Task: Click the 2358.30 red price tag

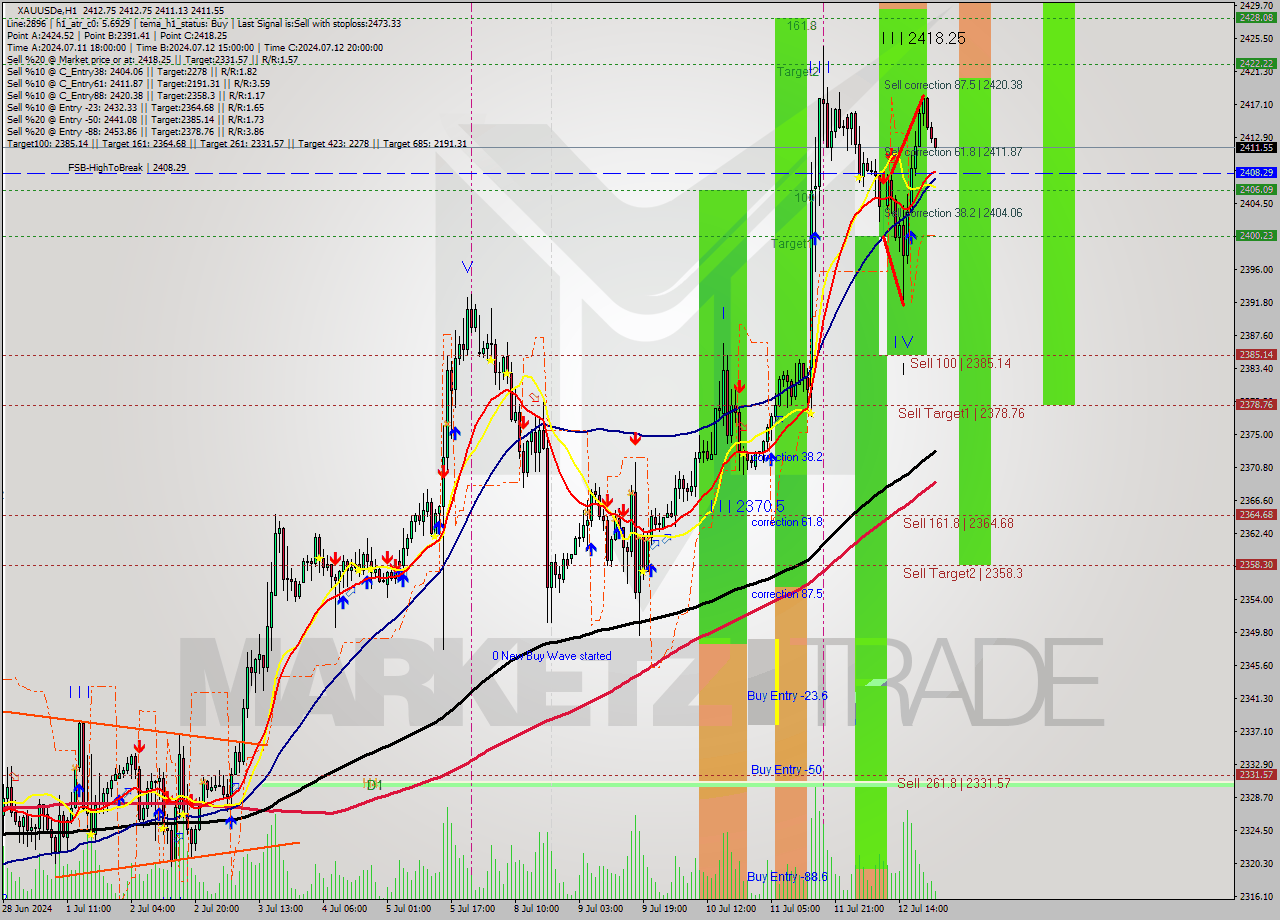Action: (x=1255, y=564)
